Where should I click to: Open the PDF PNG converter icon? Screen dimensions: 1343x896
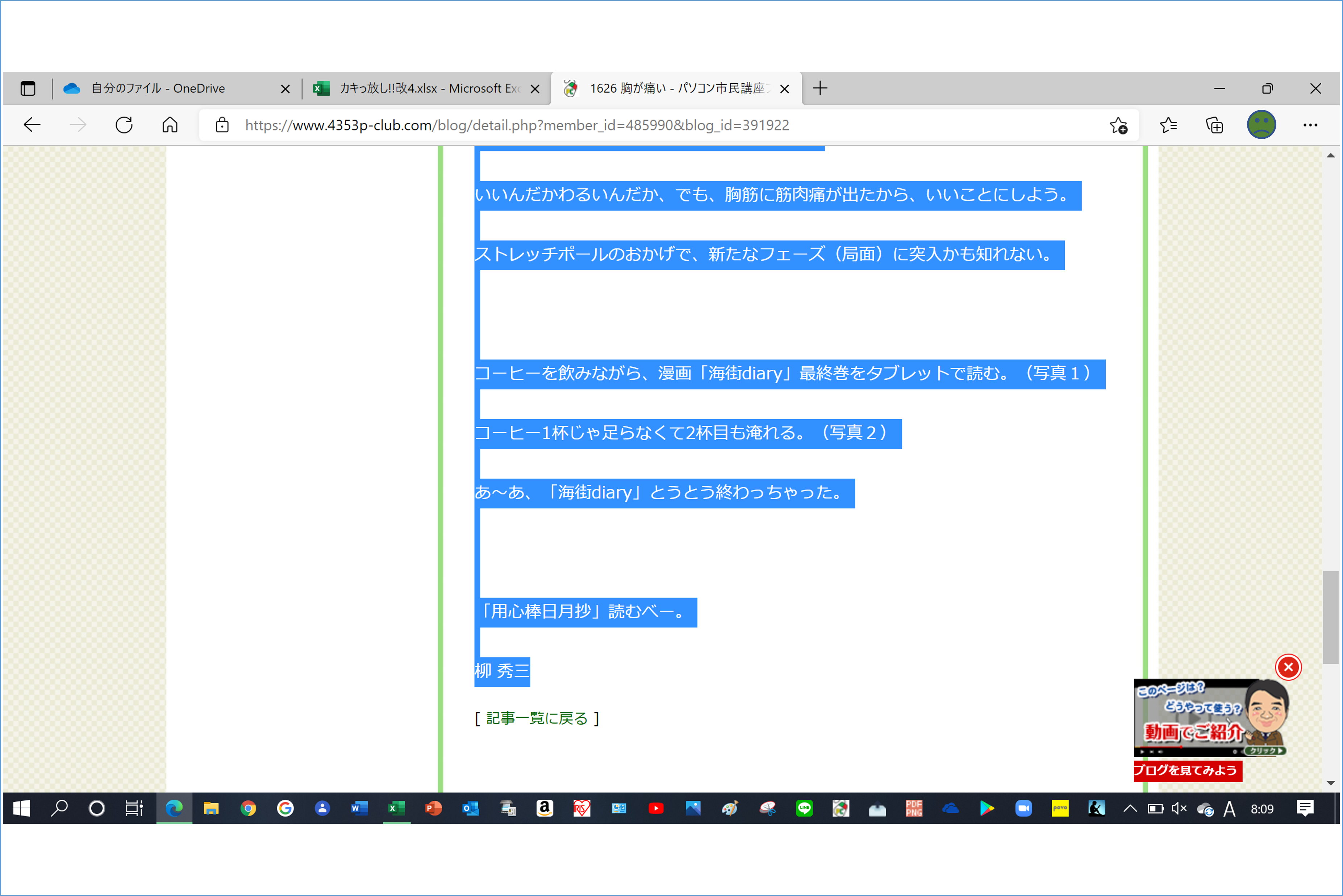coord(913,808)
